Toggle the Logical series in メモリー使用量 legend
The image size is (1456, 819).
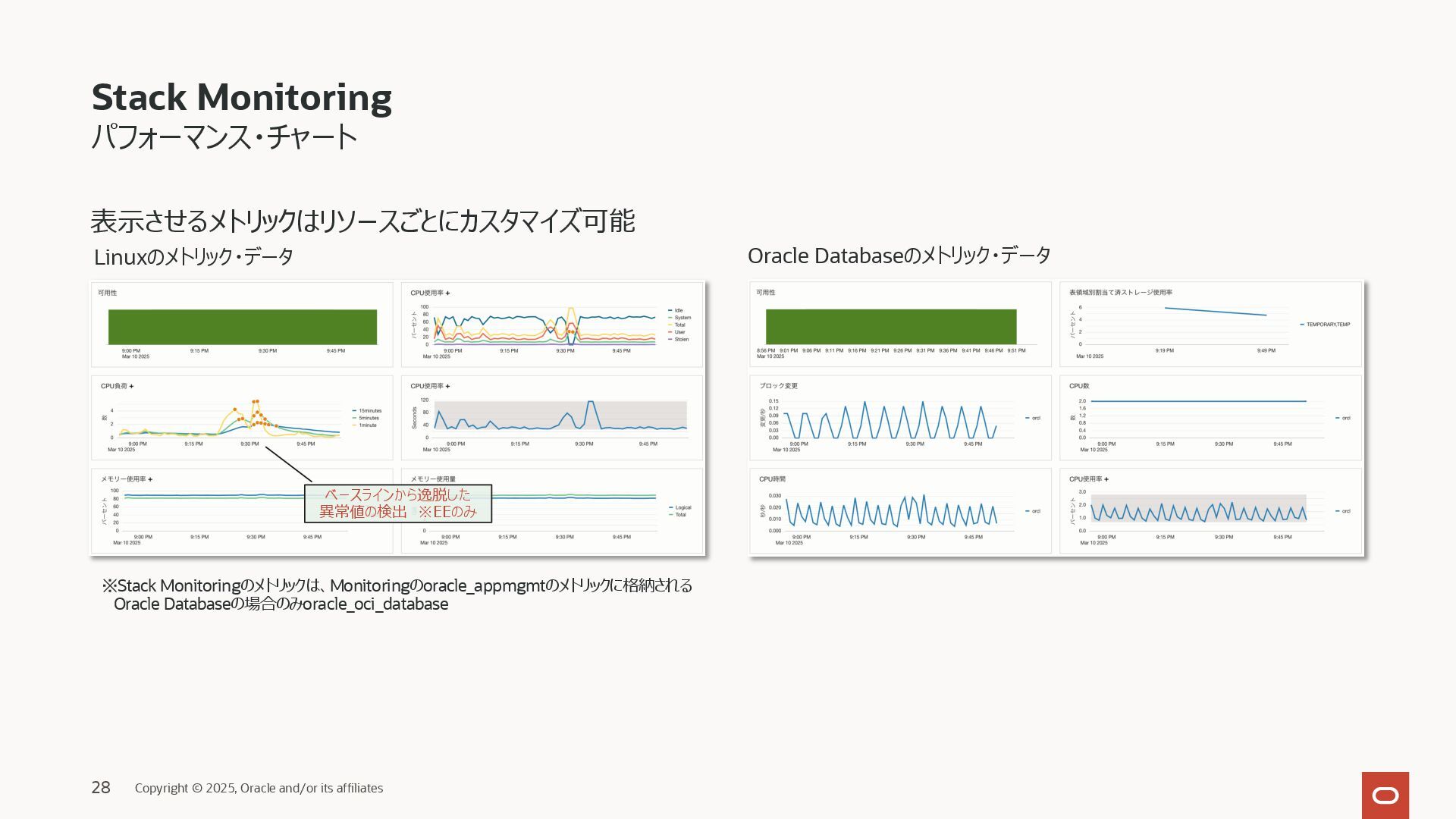tap(680, 508)
